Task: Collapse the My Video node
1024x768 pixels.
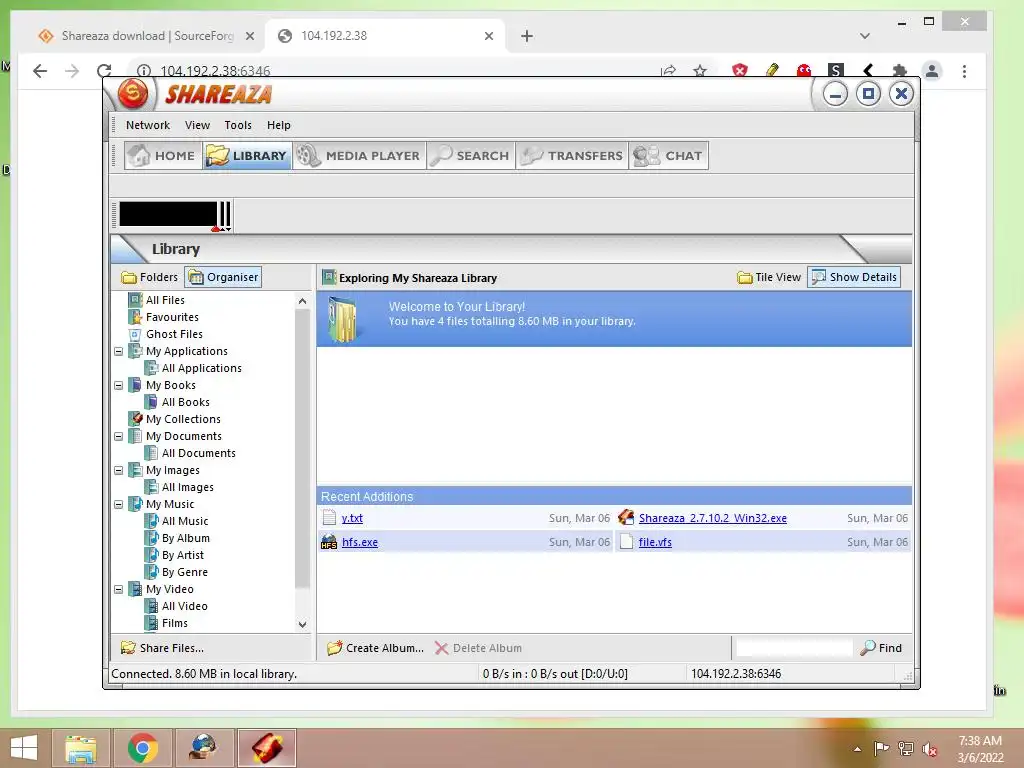Action: click(118, 589)
